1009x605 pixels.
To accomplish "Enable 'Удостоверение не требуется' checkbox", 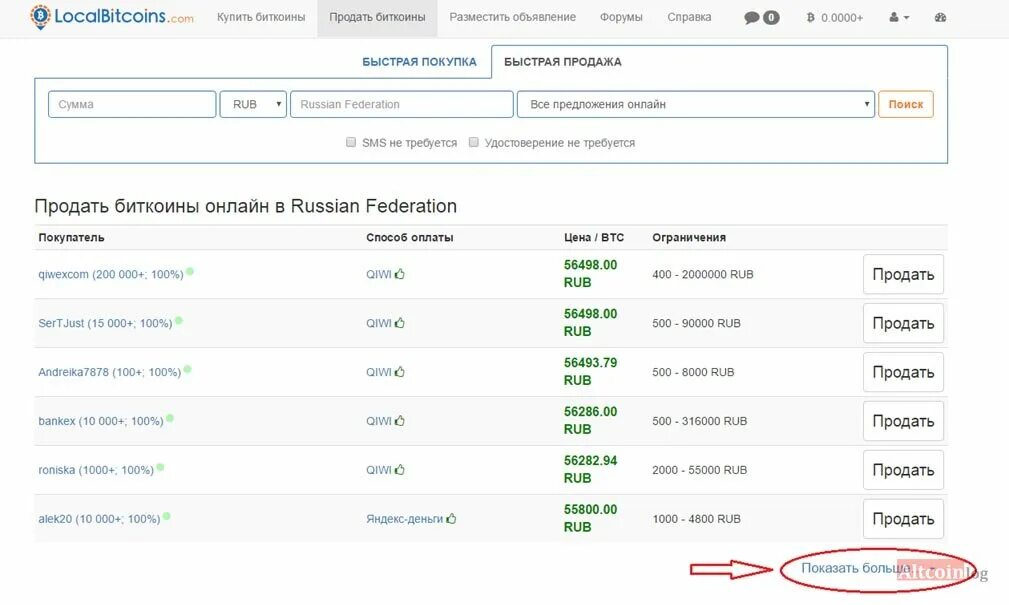I will point(474,142).
